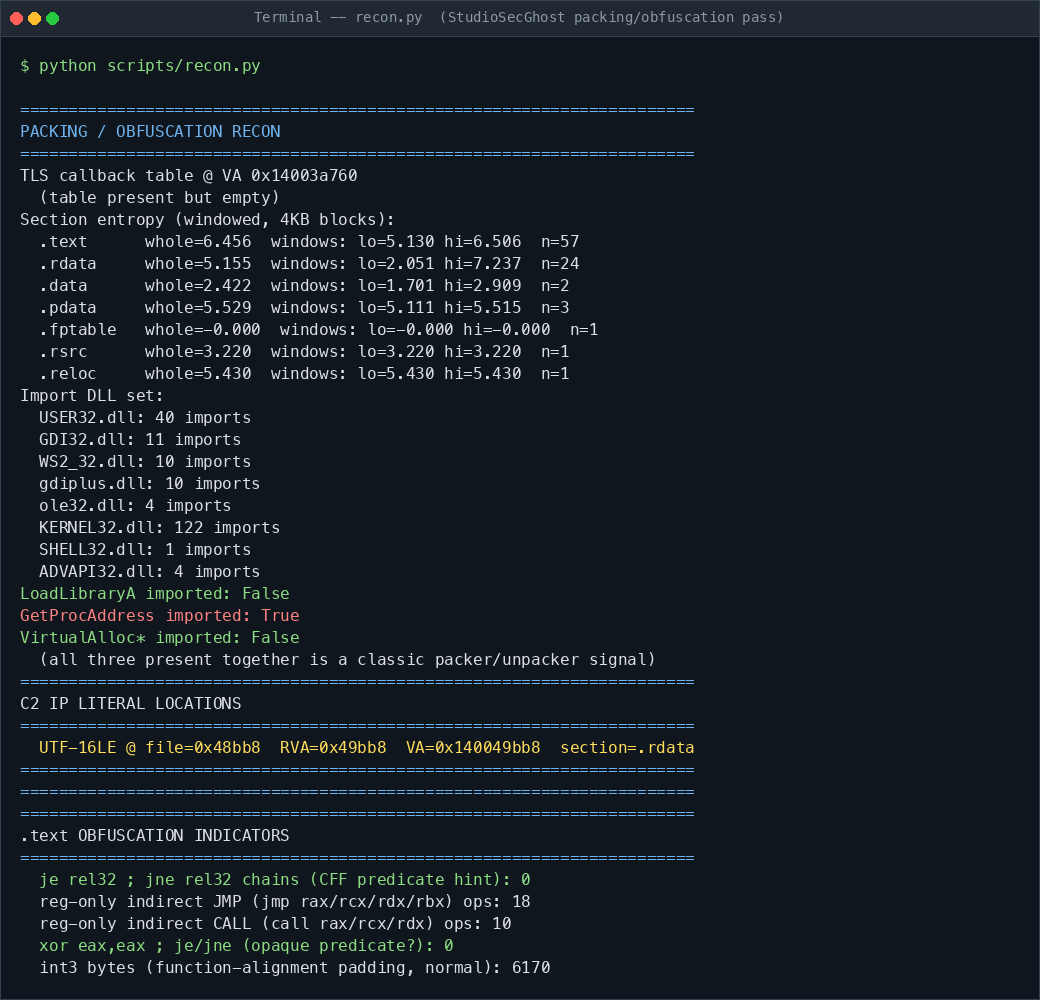
Task: Click 'xor eax,eax ; je/jne' opaque predicate line
Action: pos(246,946)
